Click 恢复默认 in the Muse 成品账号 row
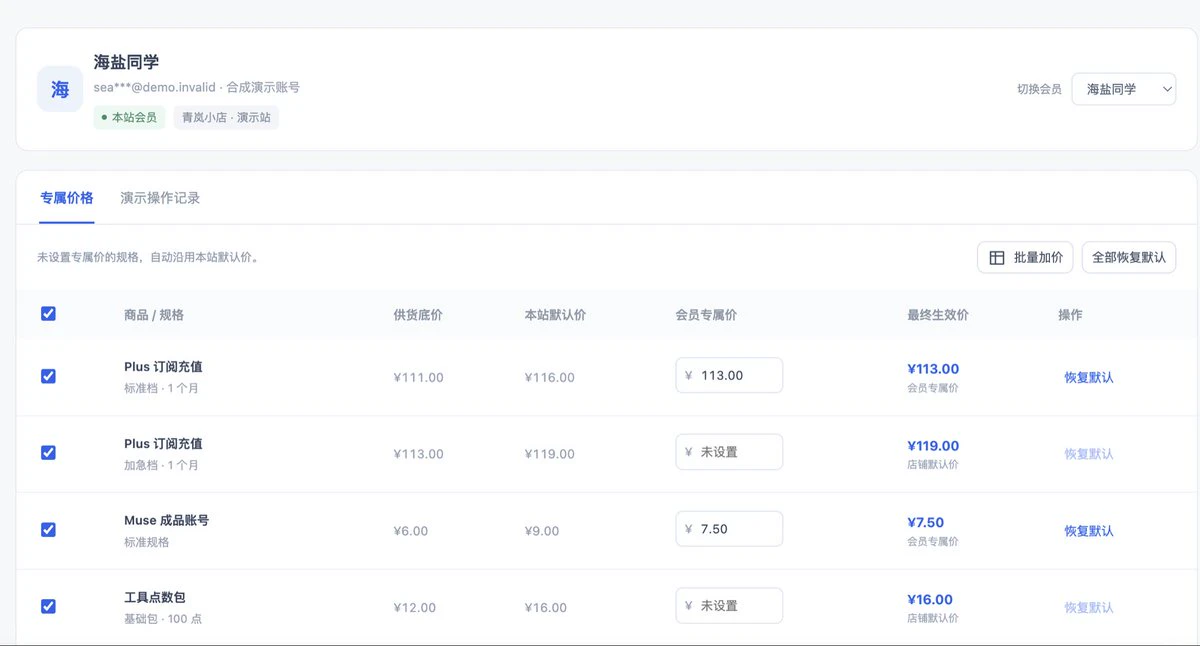This screenshot has width=1200, height=646. [x=1089, y=531]
